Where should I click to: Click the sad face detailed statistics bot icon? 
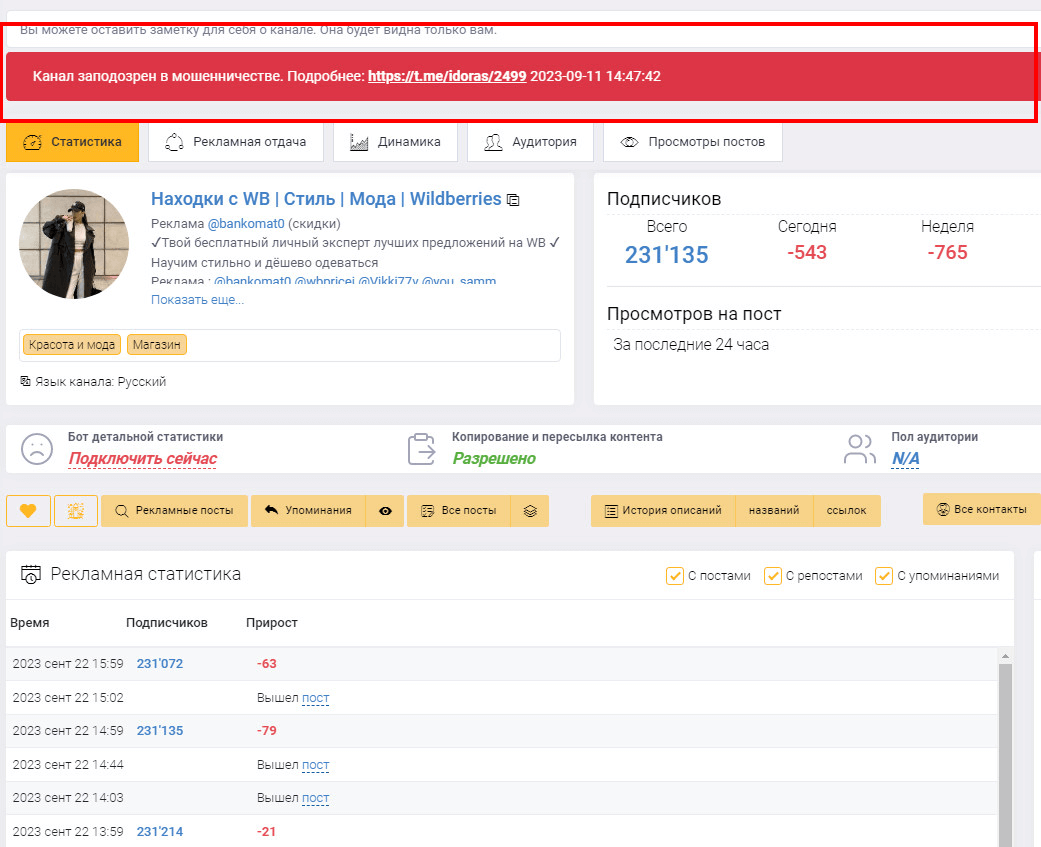click(37, 448)
